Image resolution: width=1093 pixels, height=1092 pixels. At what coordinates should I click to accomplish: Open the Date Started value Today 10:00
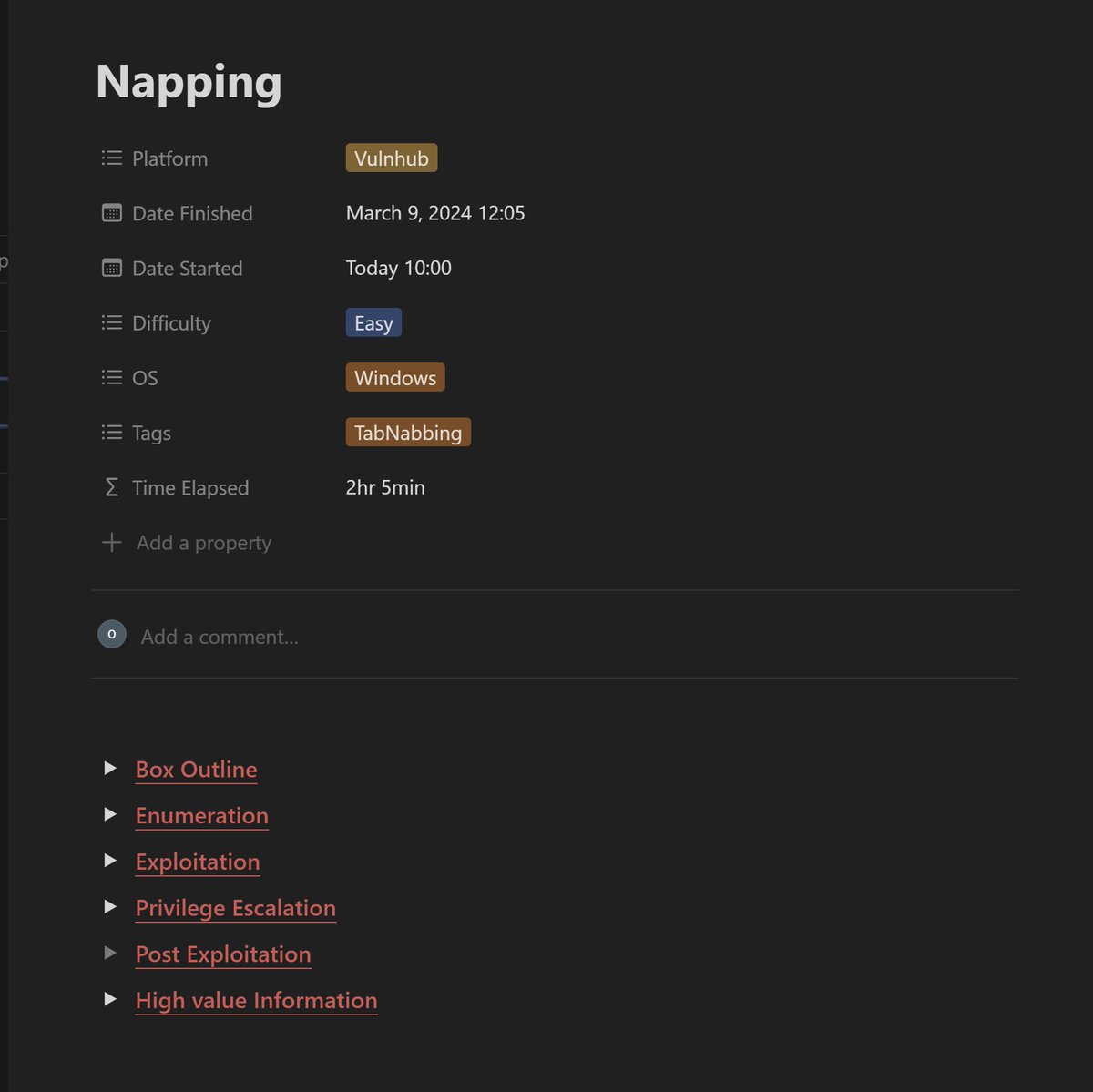399,268
